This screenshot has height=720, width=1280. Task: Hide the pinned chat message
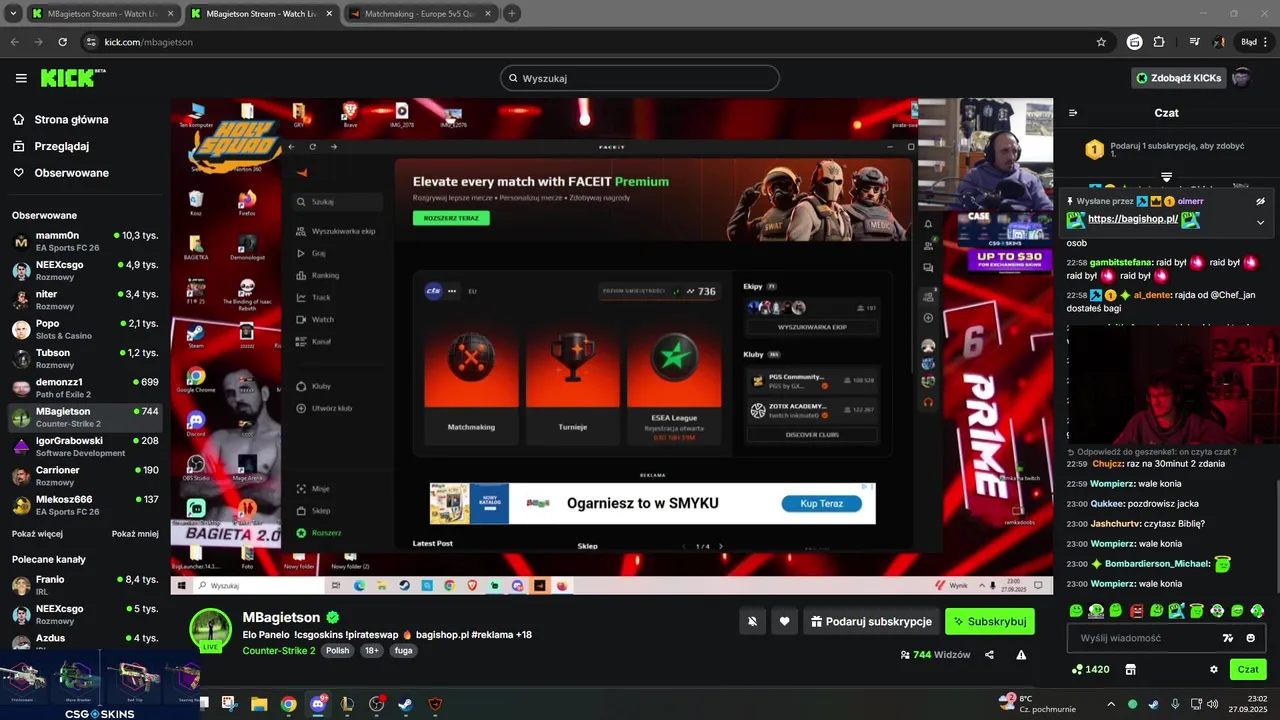1260,201
